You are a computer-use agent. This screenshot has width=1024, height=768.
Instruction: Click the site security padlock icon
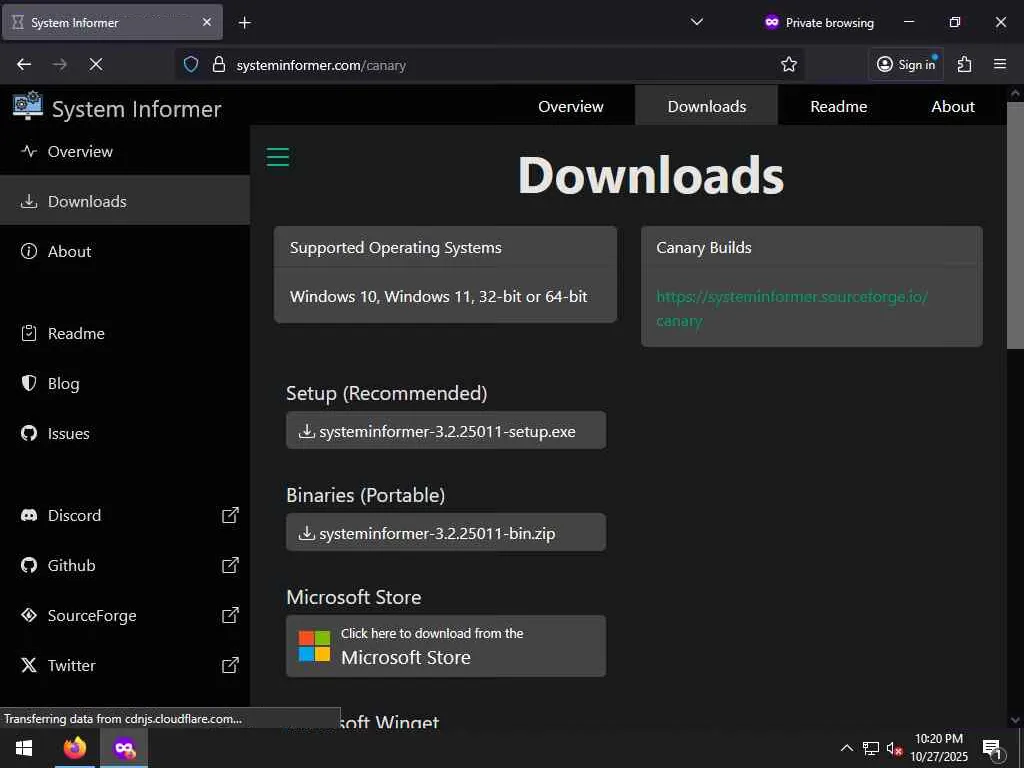click(219, 64)
